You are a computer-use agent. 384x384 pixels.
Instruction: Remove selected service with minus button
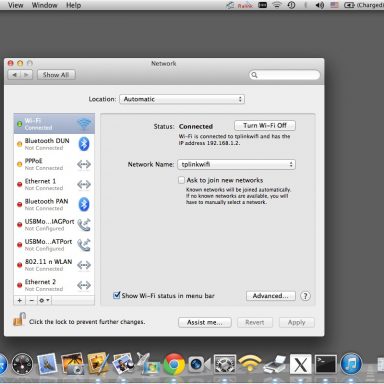tap(31, 300)
